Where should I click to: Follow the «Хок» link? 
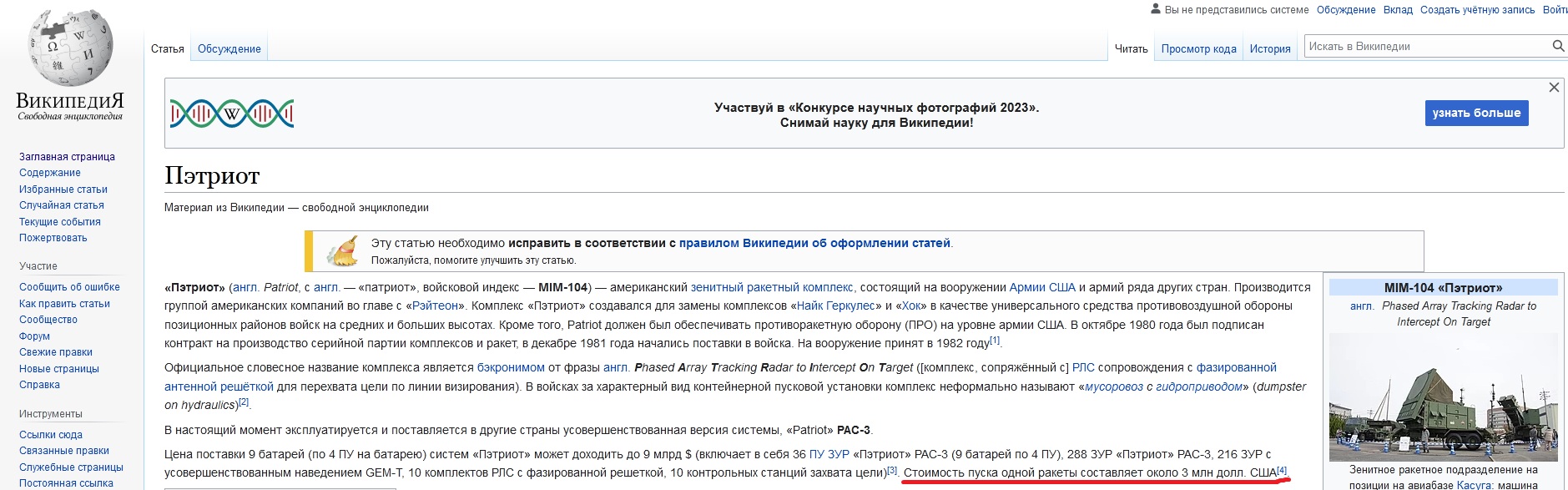pos(911,306)
